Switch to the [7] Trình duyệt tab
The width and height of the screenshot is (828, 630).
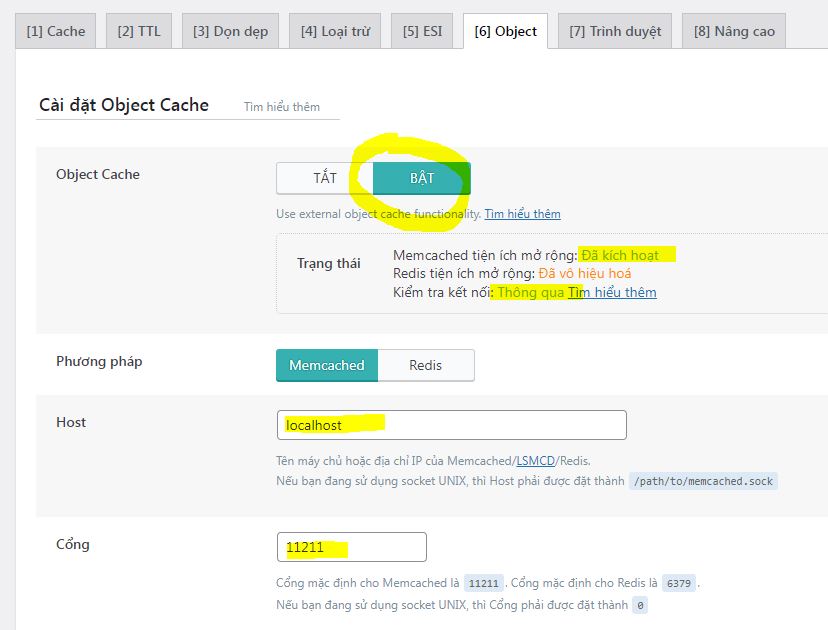point(615,31)
